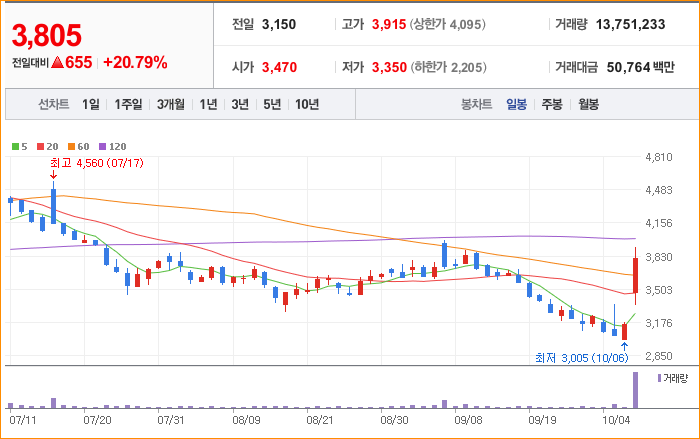Click the red up-triangle beside 655
The width and height of the screenshot is (700, 439).
57,63
